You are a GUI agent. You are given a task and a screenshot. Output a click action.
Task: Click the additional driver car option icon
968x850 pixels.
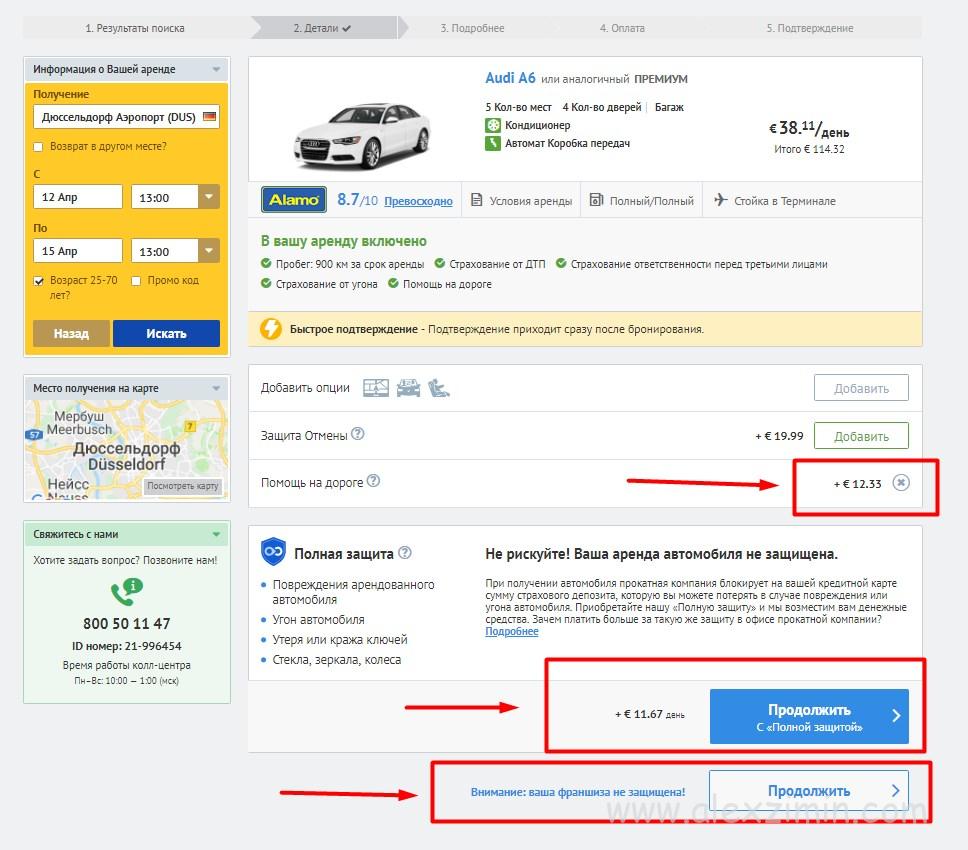point(407,388)
